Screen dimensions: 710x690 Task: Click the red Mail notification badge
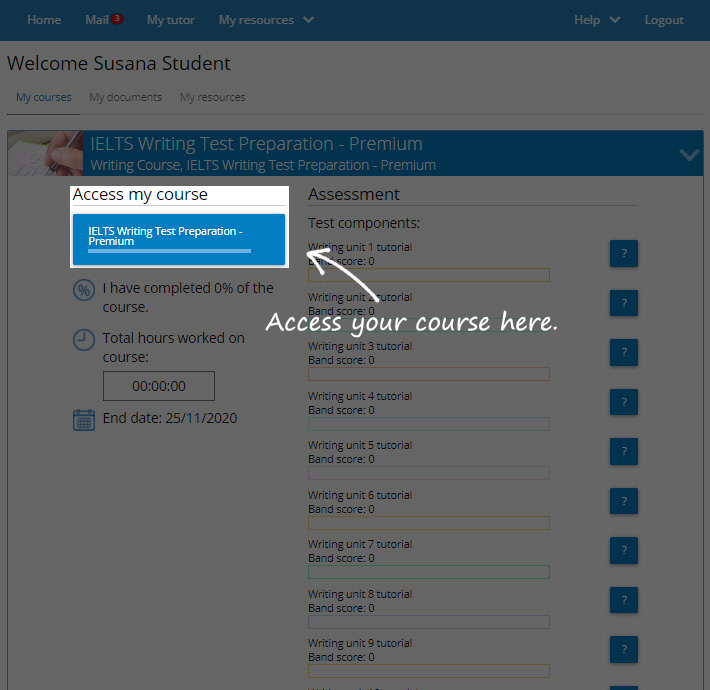click(x=117, y=18)
